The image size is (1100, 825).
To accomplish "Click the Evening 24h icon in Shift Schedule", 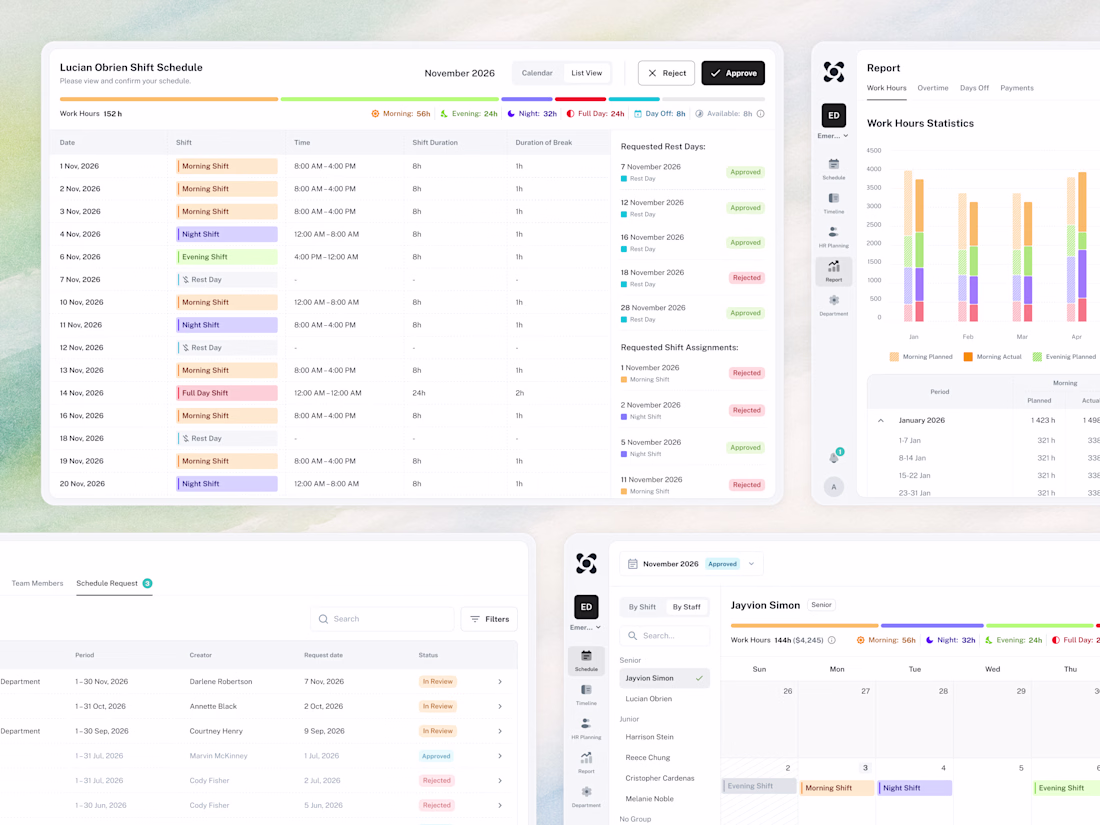I will point(443,114).
